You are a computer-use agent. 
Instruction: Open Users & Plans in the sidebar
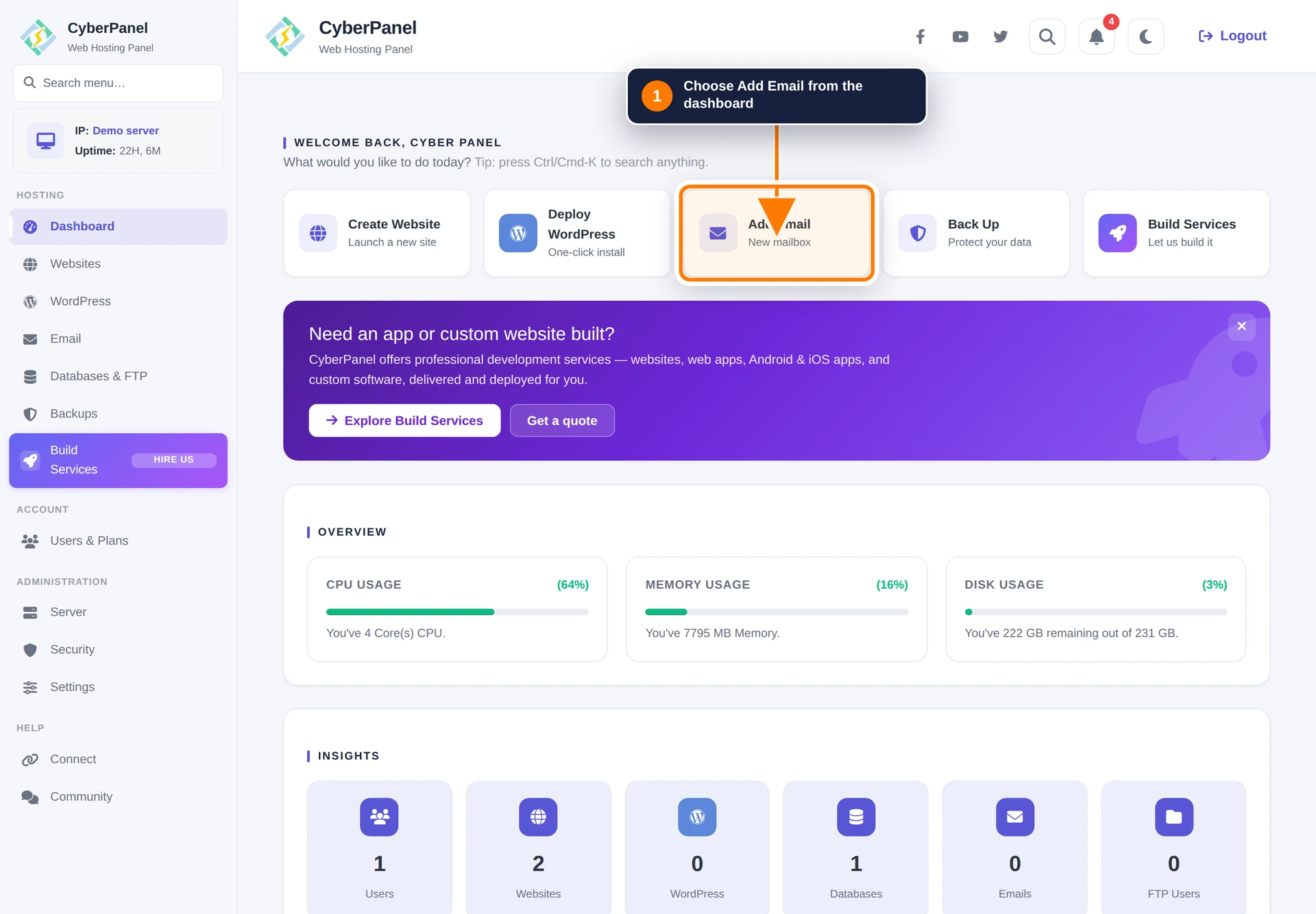[118, 541]
